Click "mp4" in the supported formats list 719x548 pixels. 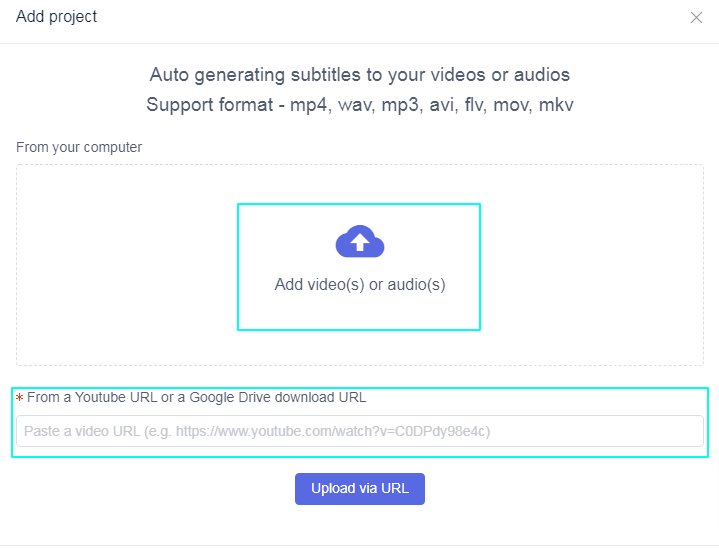tap(308, 105)
